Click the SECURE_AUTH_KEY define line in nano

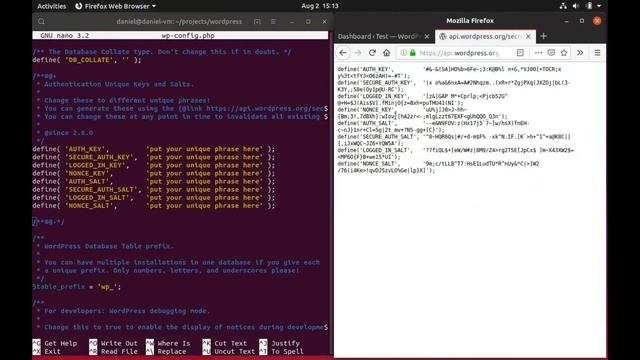click(154, 157)
